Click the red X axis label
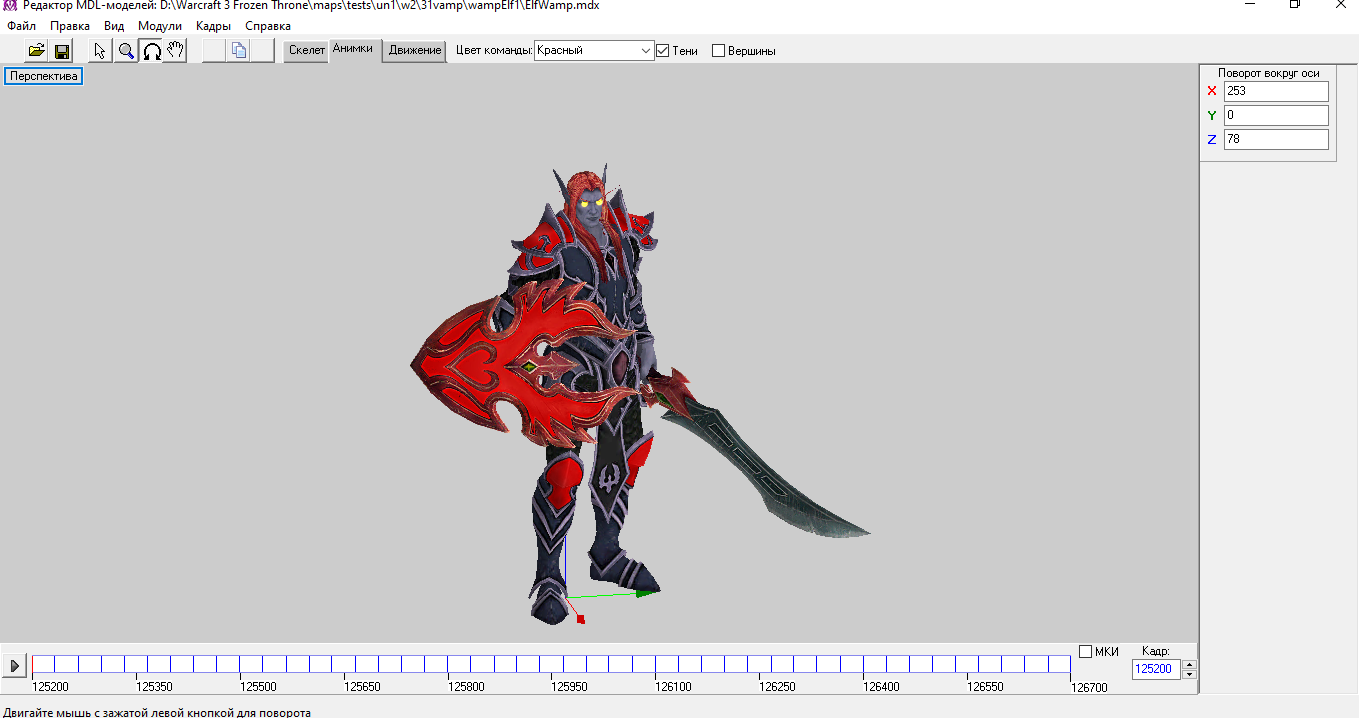 click(1212, 91)
